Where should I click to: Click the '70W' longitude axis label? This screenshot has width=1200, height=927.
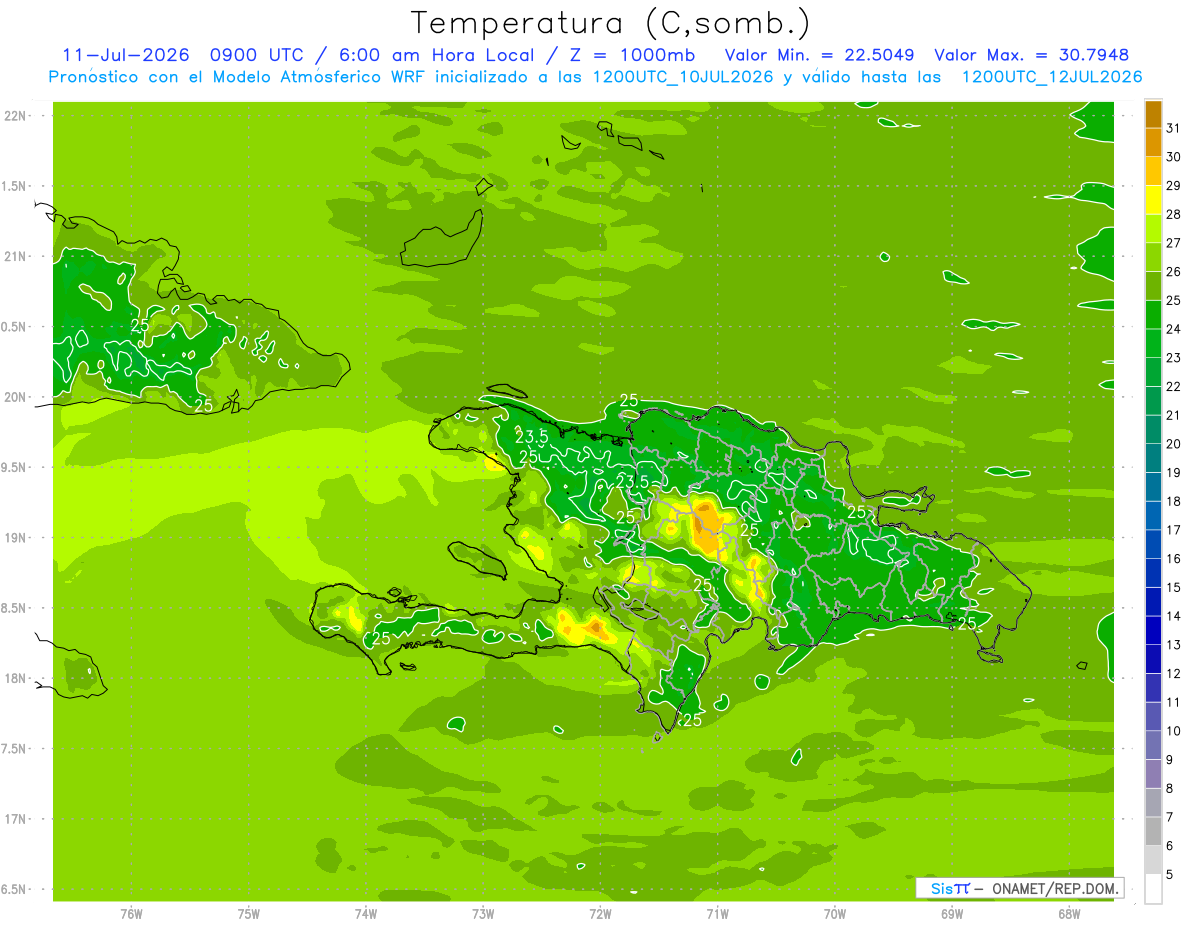pyautogui.click(x=834, y=914)
